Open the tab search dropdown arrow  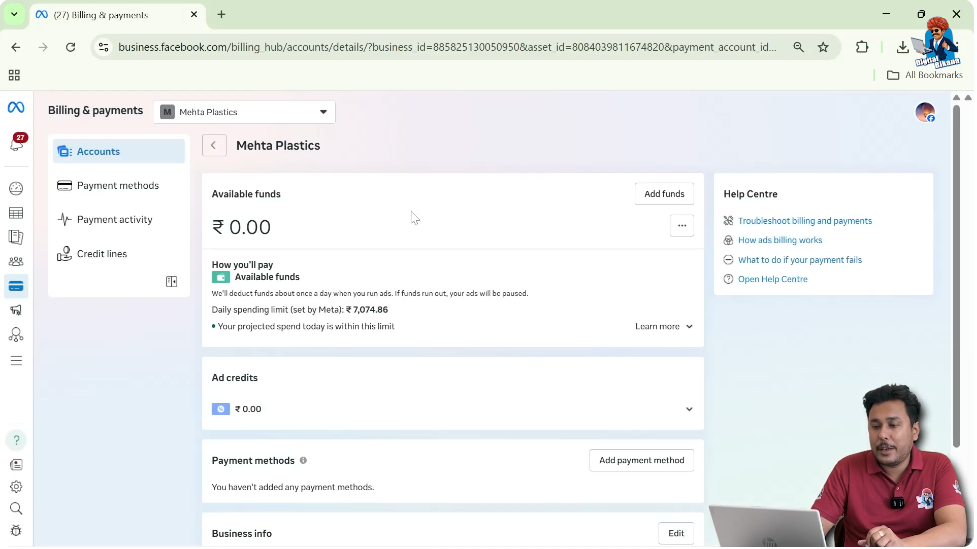pos(14,14)
